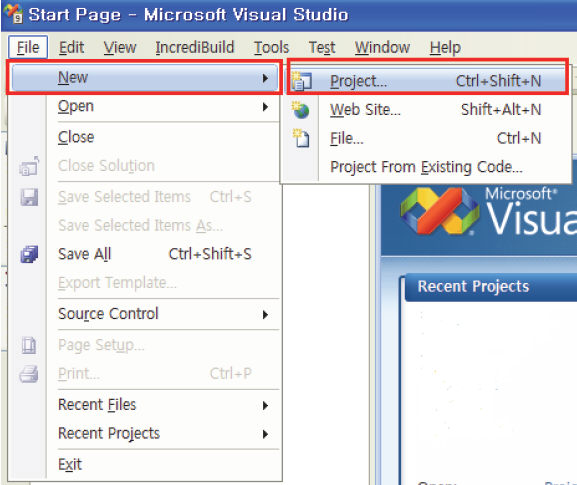The height and width of the screenshot is (485, 577).
Task: Open the Edit menu
Action: point(71,47)
